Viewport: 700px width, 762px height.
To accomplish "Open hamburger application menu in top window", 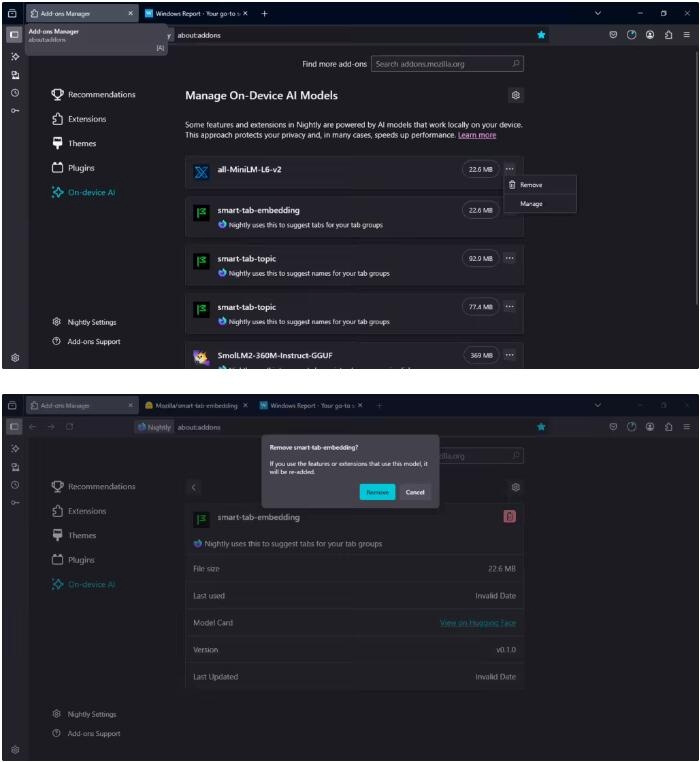I will point(686,35).
